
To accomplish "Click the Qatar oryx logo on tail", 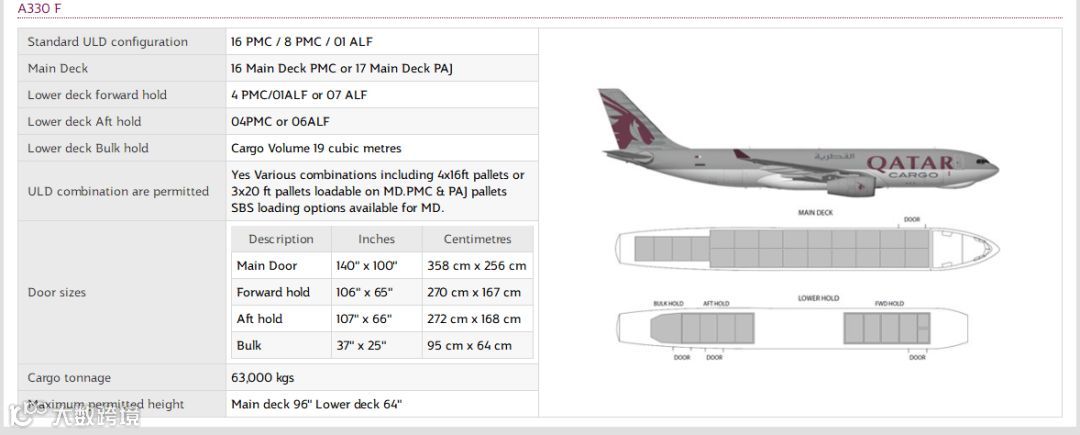I will pyautogui.click(x=624, y=122).
